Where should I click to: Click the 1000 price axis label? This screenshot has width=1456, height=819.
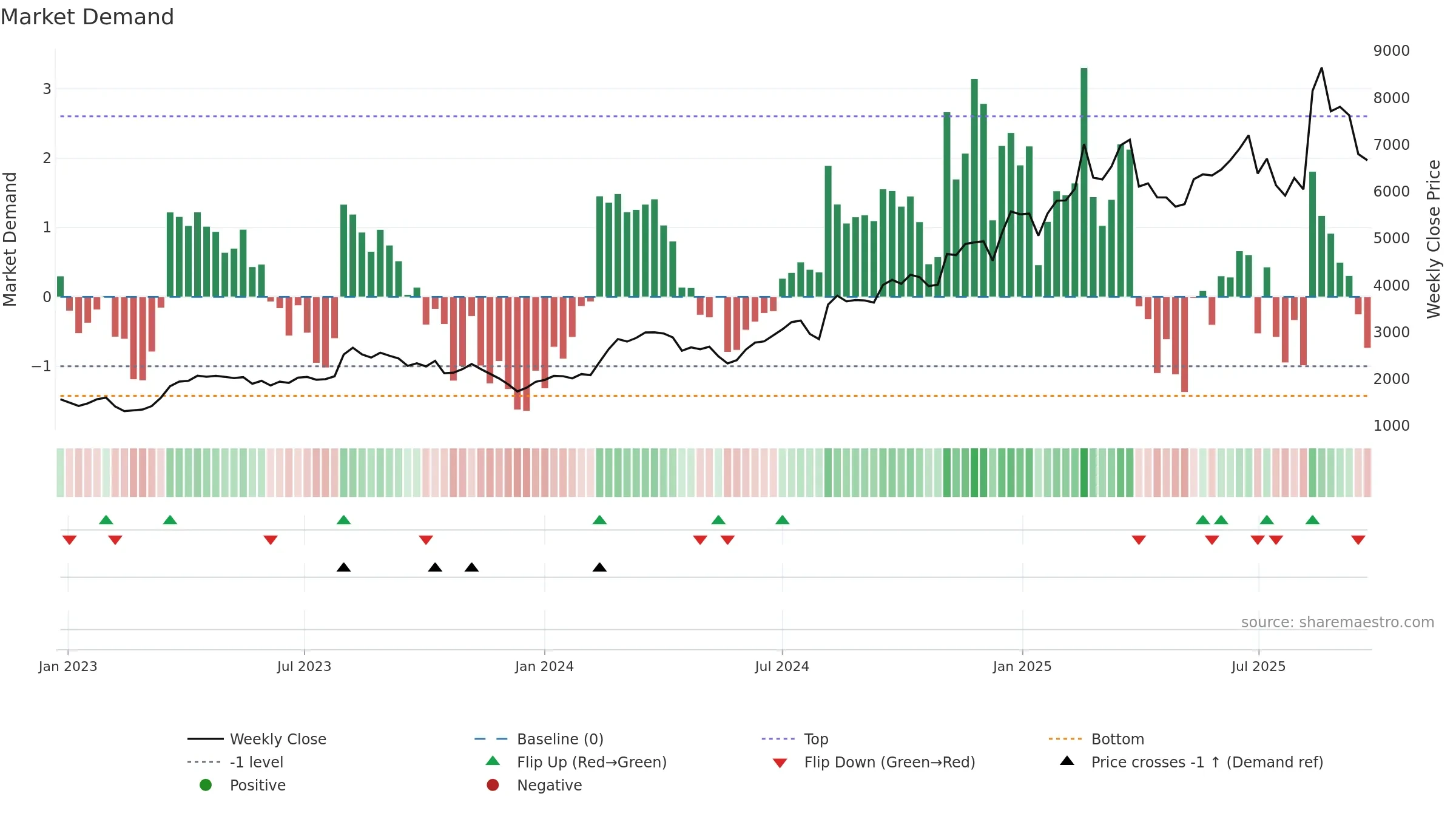tap(1392, 426)
